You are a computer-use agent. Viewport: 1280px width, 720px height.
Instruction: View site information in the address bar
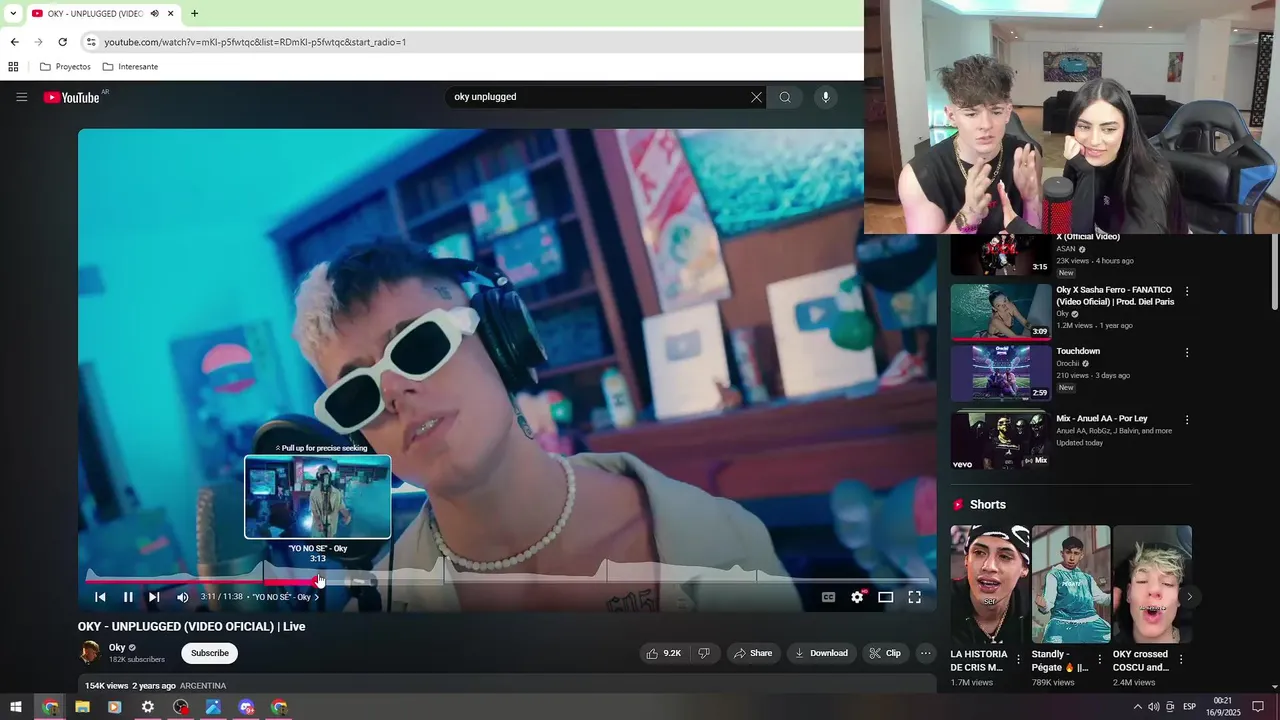[91, 42]
